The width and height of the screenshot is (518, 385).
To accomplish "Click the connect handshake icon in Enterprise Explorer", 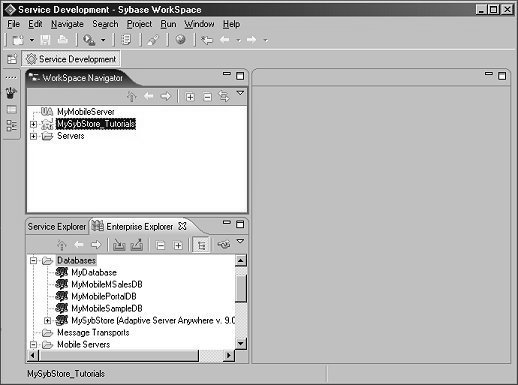I will (224, 245).
